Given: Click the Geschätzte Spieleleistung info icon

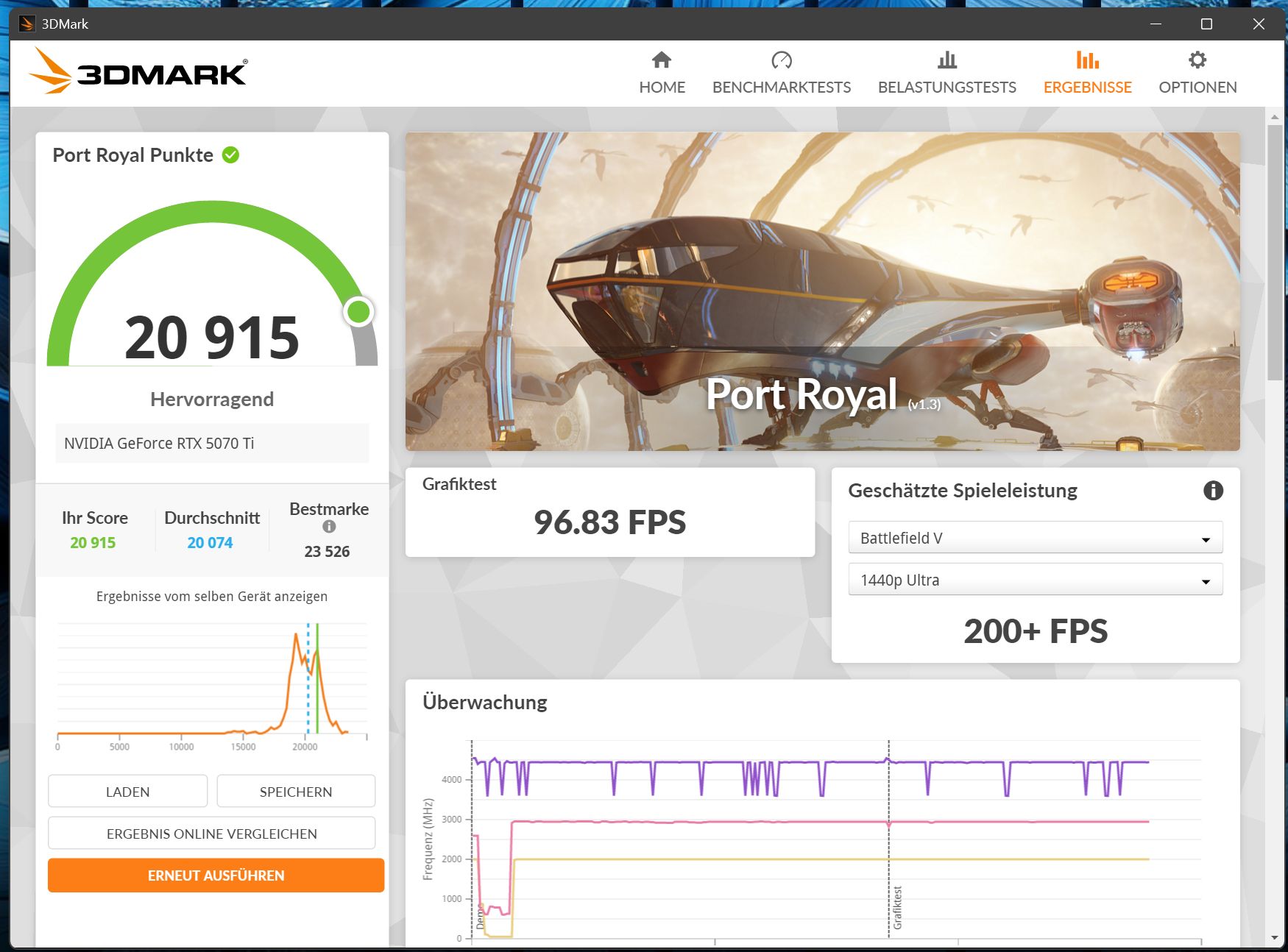Looking at the screenshot, I should [1213, 490].
